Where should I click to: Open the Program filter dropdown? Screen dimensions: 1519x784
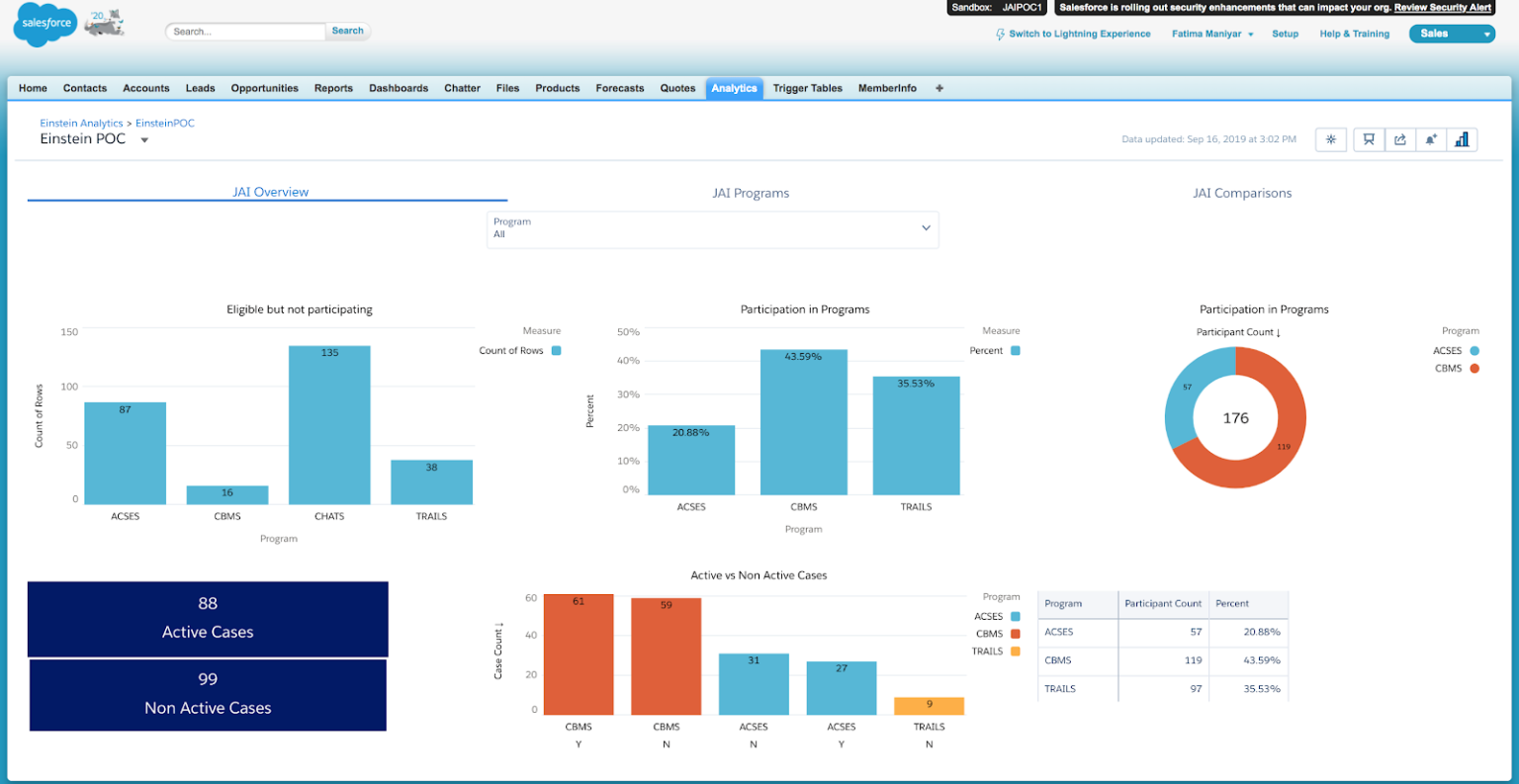pyautogui.click(x=713, y=229)
